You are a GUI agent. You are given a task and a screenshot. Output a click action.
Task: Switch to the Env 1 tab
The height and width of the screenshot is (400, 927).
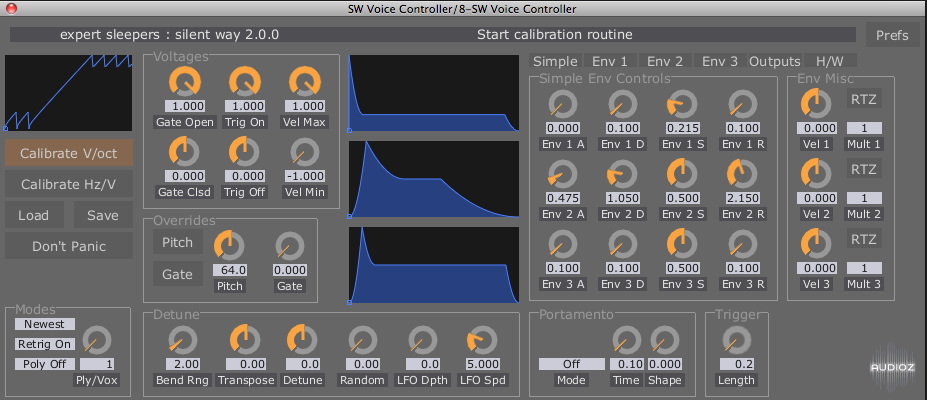[611, 61]
